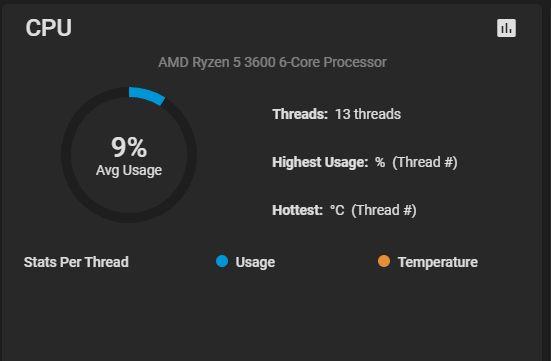
Task: Select the Hottest °C thread value
Action: pyautogui.click(x=373, y=210)
